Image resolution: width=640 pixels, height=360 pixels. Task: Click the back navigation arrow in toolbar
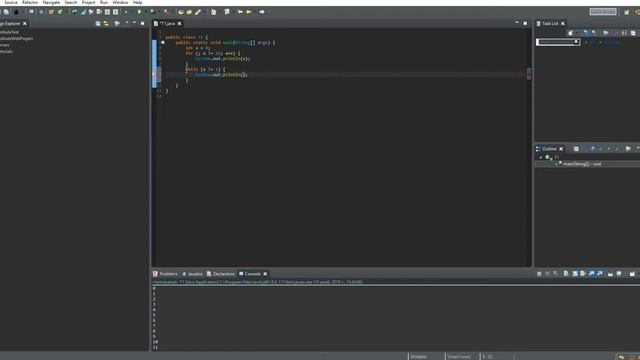pyautogui.click(x=249, y=12)
